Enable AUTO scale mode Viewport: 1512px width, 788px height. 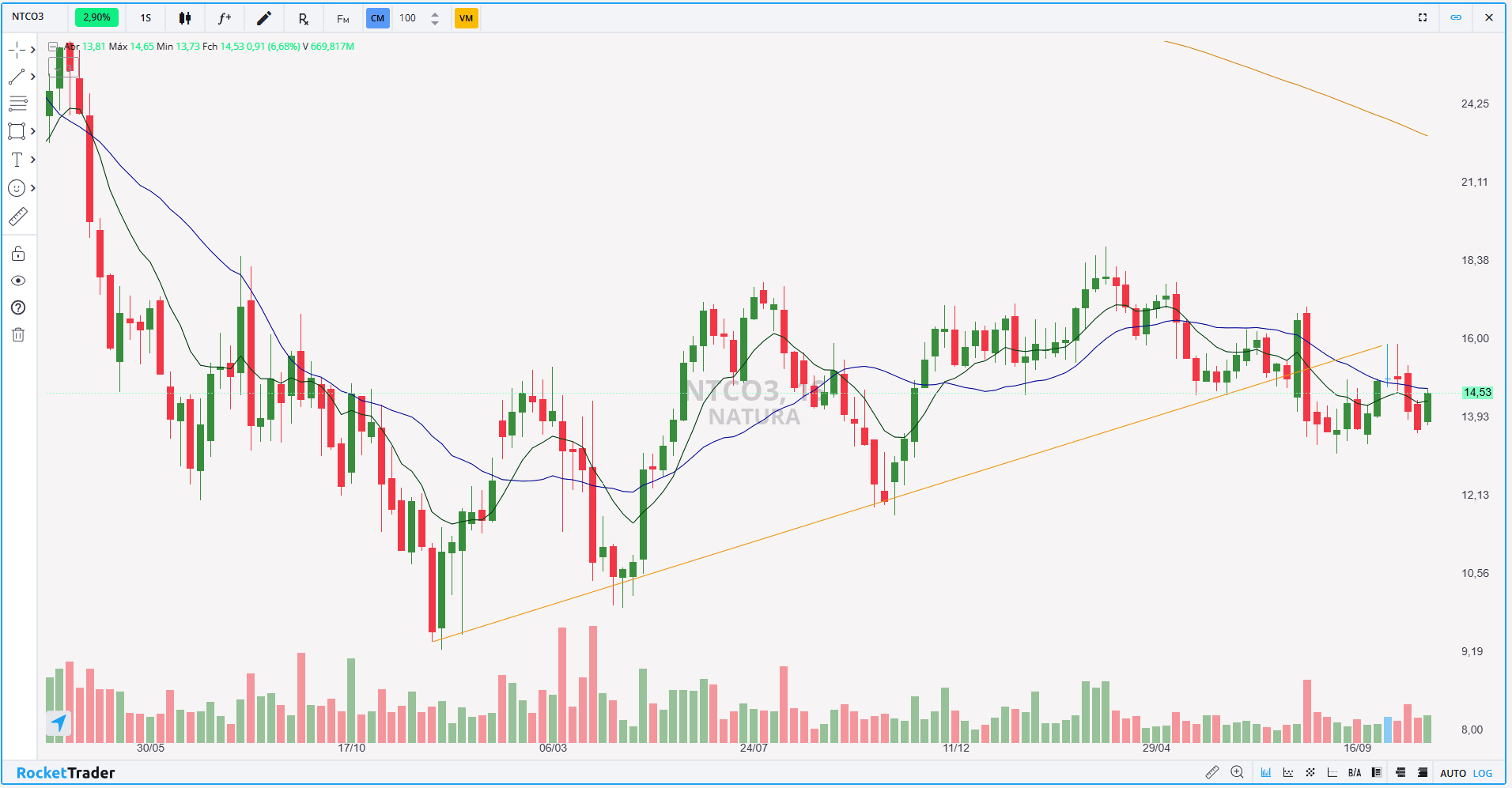pos(1453,773)
